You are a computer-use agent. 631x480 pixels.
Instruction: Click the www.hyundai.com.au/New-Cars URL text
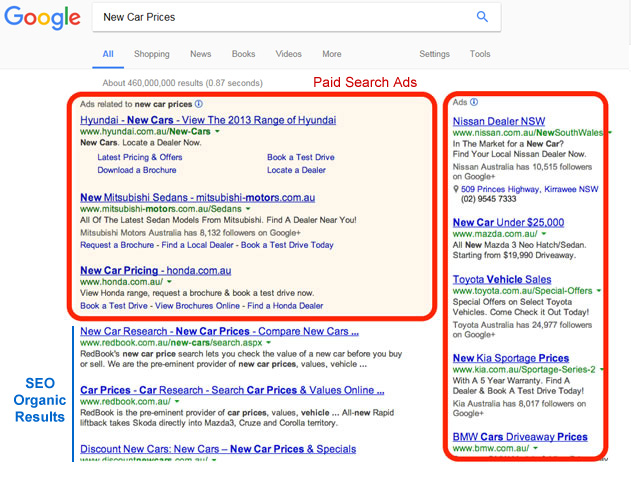tap(145, 132)
